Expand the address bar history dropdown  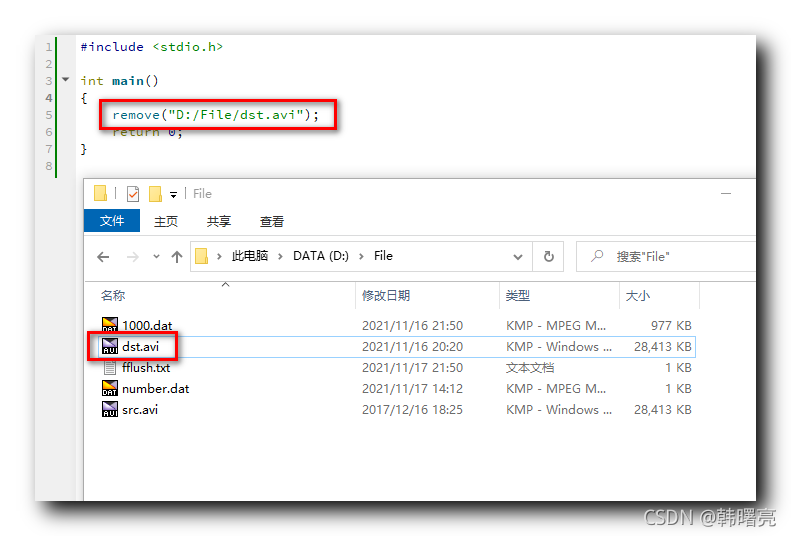(x=518, y=257)
